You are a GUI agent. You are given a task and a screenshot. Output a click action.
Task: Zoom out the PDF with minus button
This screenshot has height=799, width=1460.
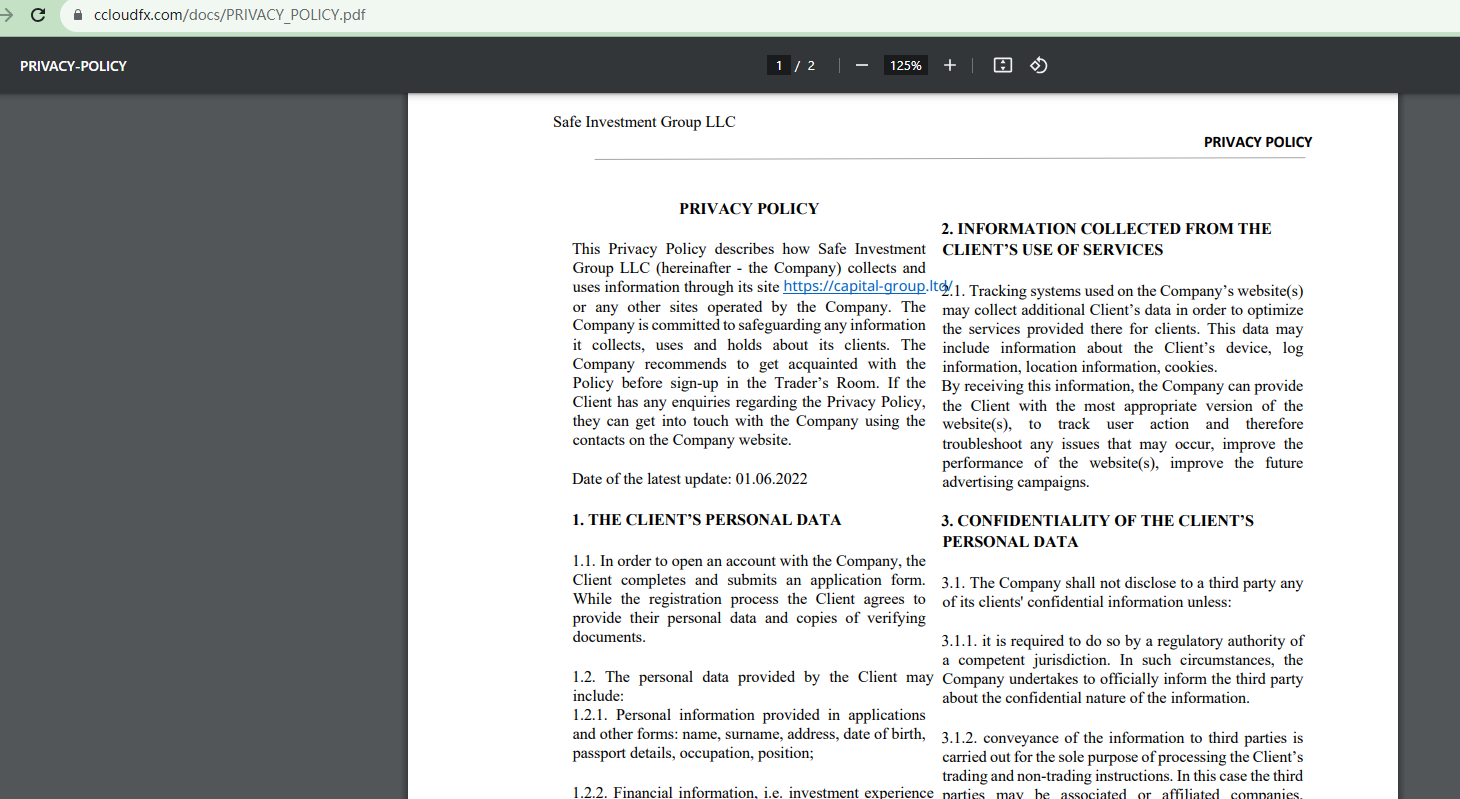pyautogui.click(x=861, y=65)
